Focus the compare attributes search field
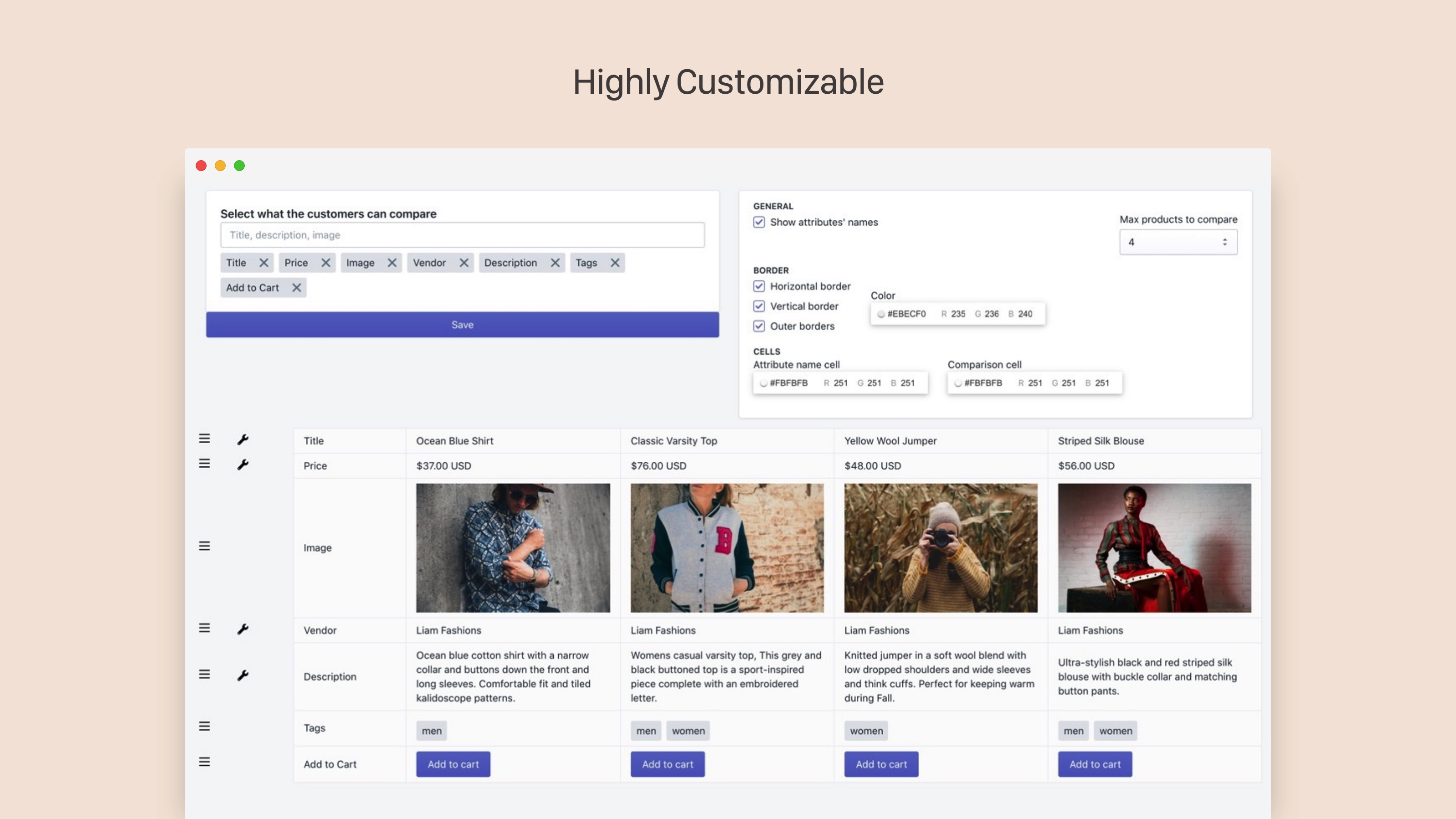Viewport: 1456px width, 819px height. (x=462, y=235)
